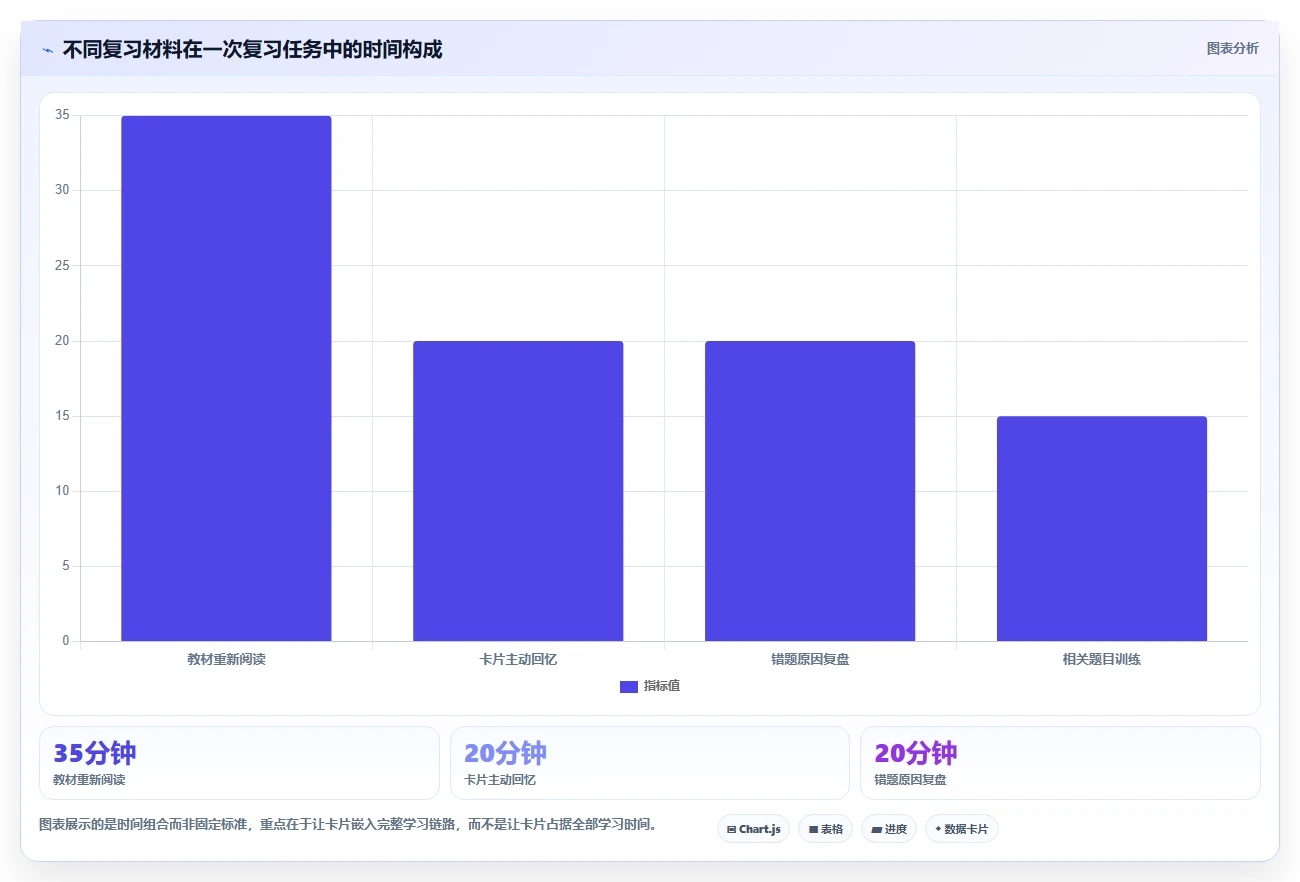Click the 指标值 legend label
The height and width of the screenshot is (882, 1300).
[661, 686]
